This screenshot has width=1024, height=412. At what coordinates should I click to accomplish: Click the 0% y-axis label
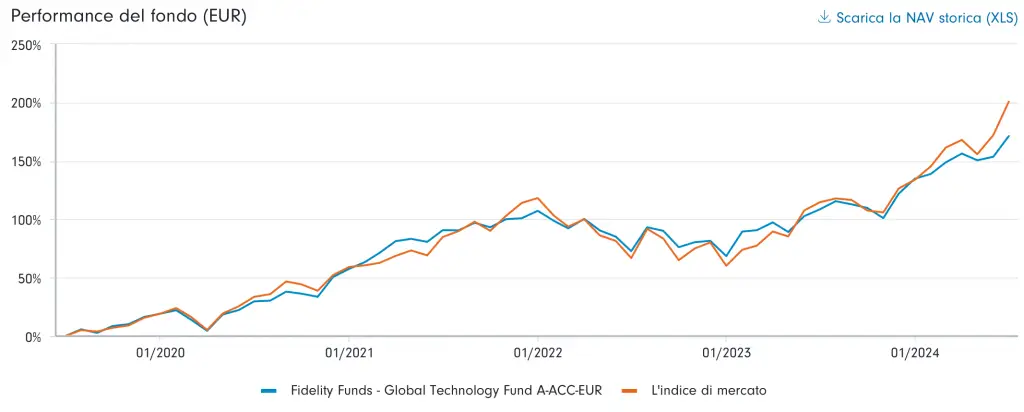click(x=32, y=337)
